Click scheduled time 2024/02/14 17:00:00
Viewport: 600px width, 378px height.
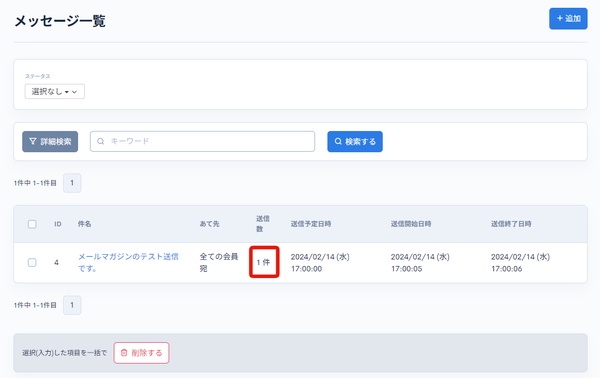click(x=320, y=262)
